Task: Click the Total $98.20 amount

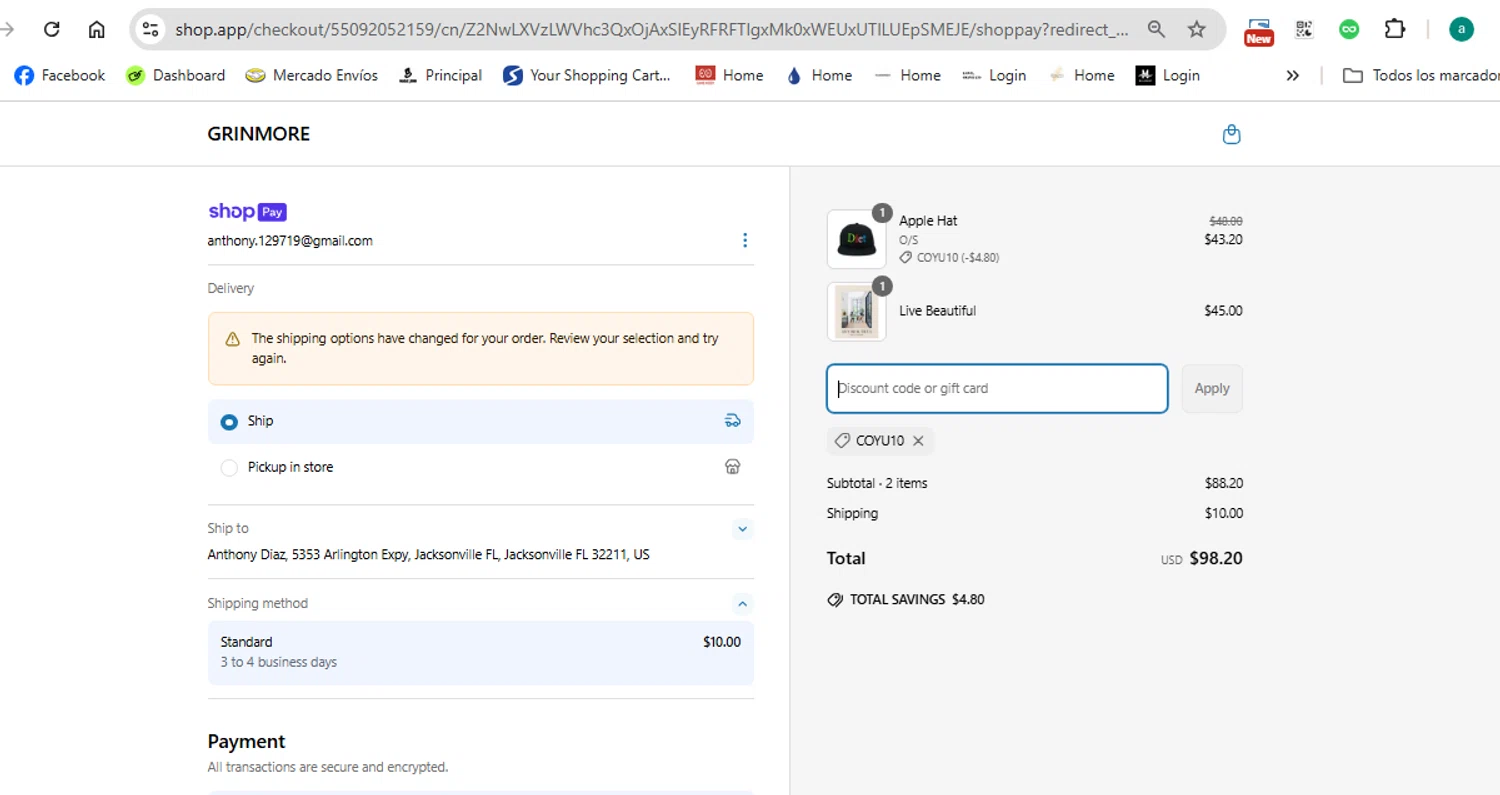Action: coord(1215,558)
